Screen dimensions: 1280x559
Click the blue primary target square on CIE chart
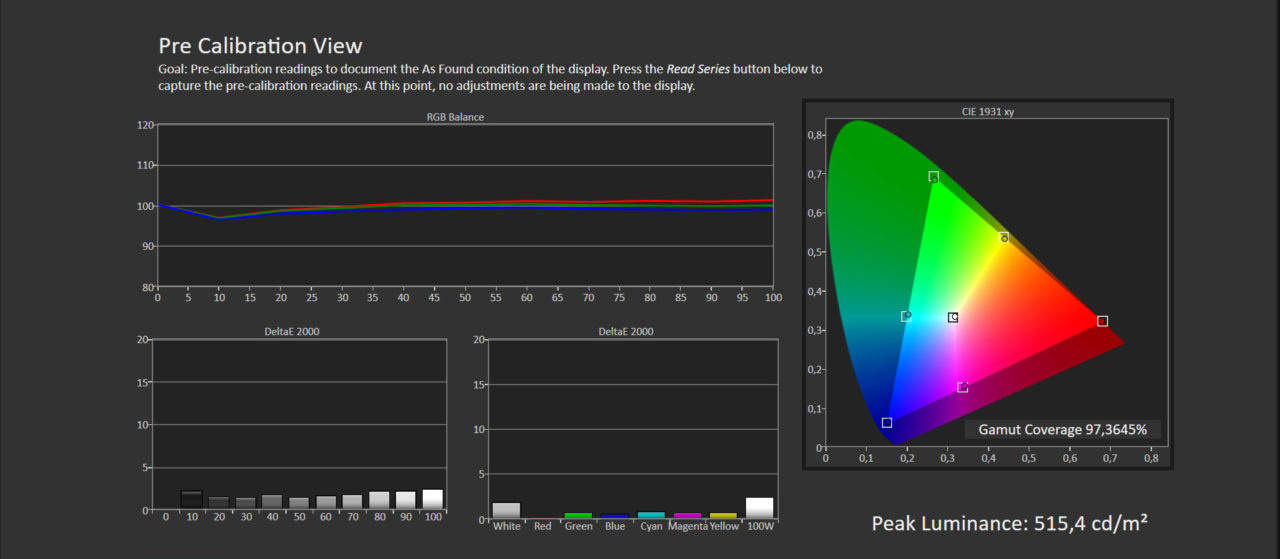887,423
